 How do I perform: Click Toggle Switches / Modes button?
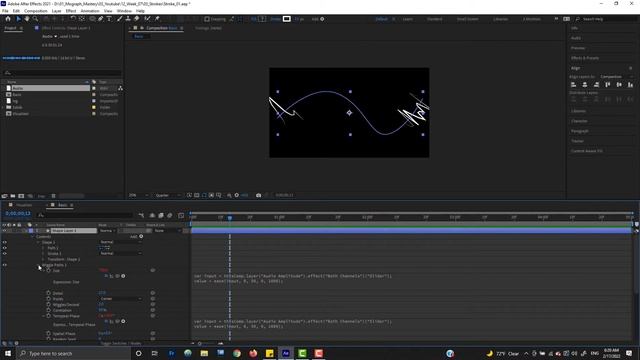tap(120, 343)
